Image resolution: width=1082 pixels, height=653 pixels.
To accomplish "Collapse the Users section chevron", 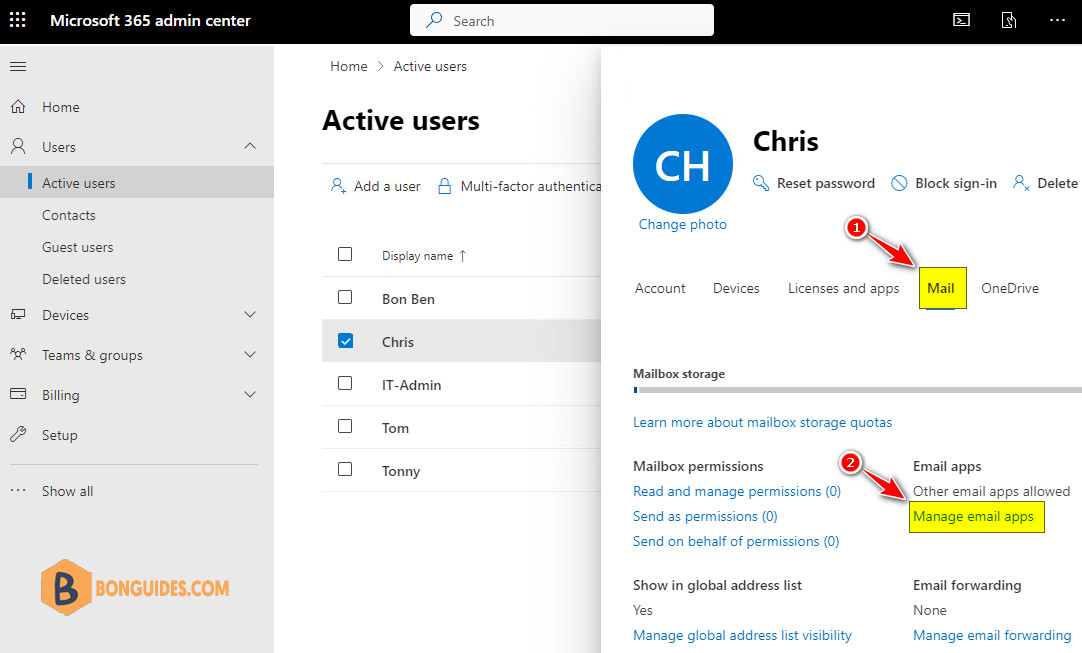I will [x=250, y=146].
